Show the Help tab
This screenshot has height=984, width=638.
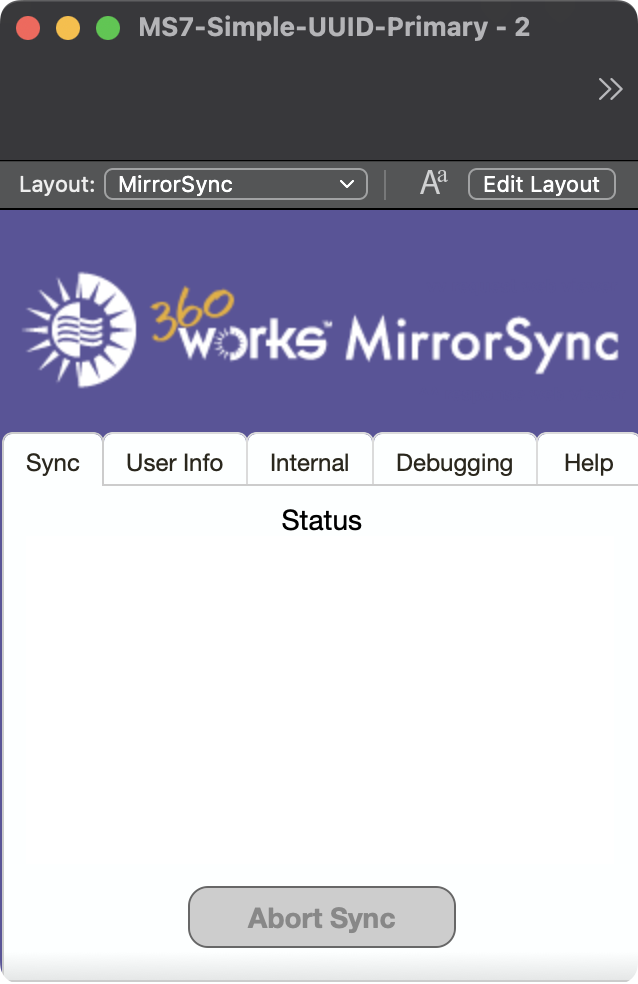588,463
